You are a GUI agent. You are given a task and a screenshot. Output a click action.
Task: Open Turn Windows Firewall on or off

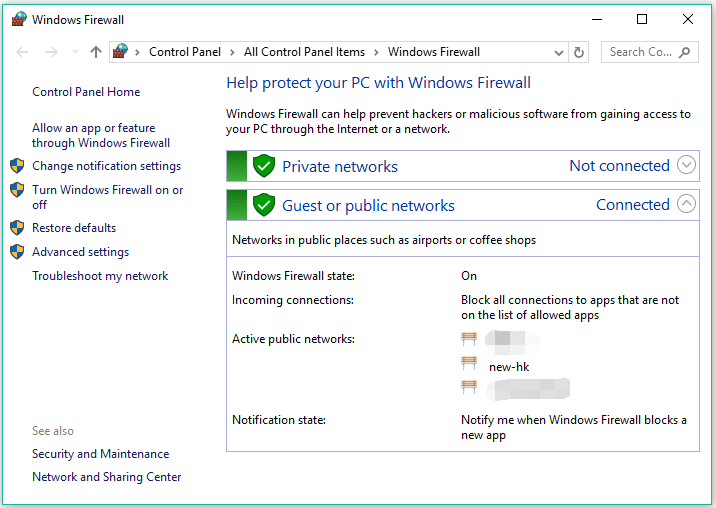(x=107, y=197)
